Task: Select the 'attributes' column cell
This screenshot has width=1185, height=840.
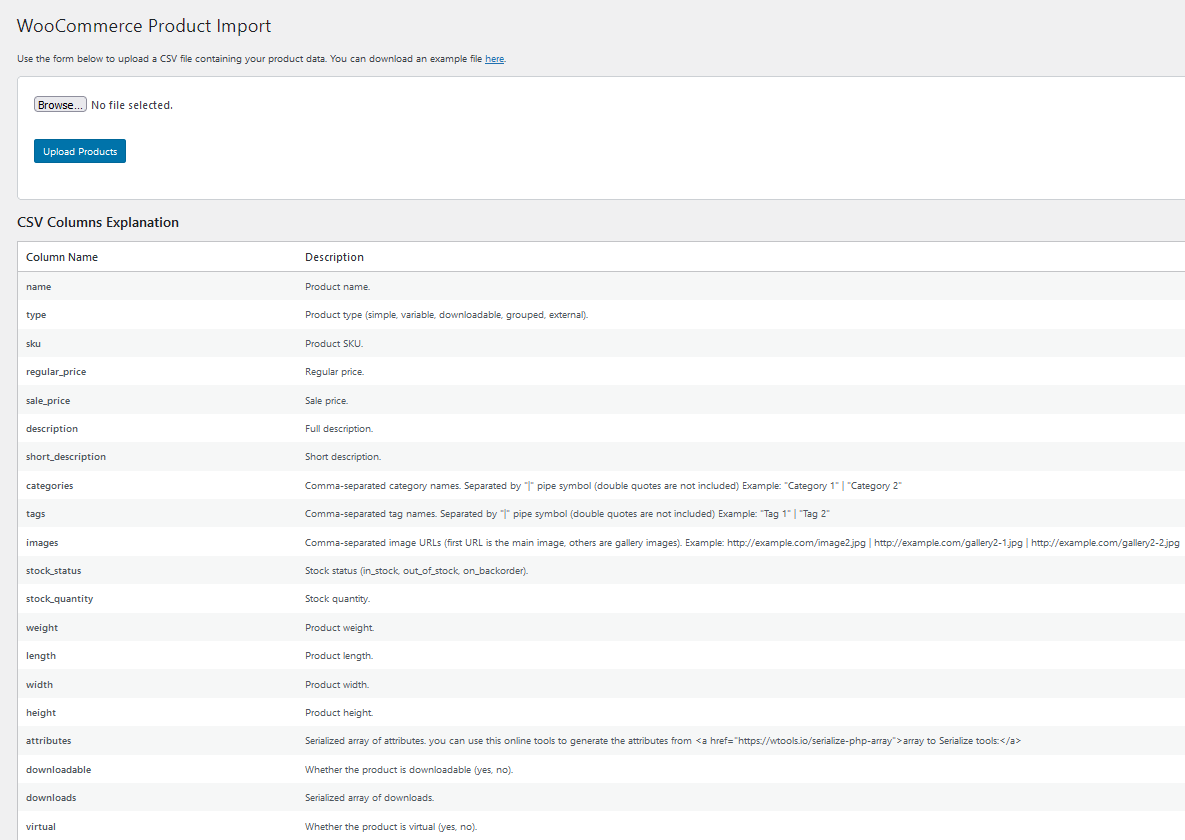Action: point(48,741)
